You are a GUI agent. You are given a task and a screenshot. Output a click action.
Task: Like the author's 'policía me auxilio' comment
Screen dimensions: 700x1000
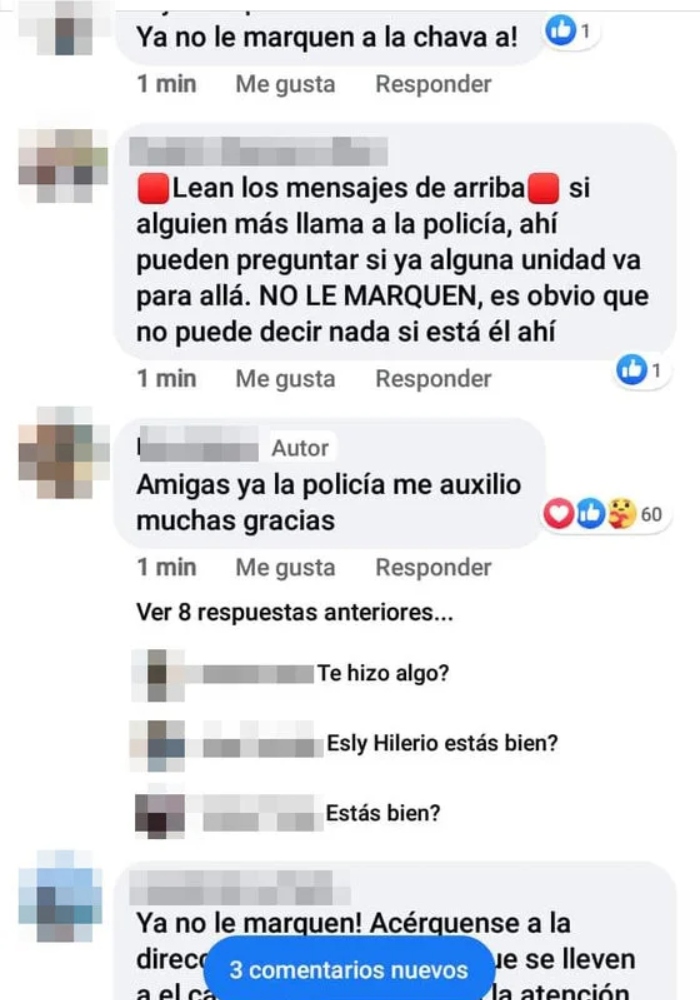click(x=285, y=568)
